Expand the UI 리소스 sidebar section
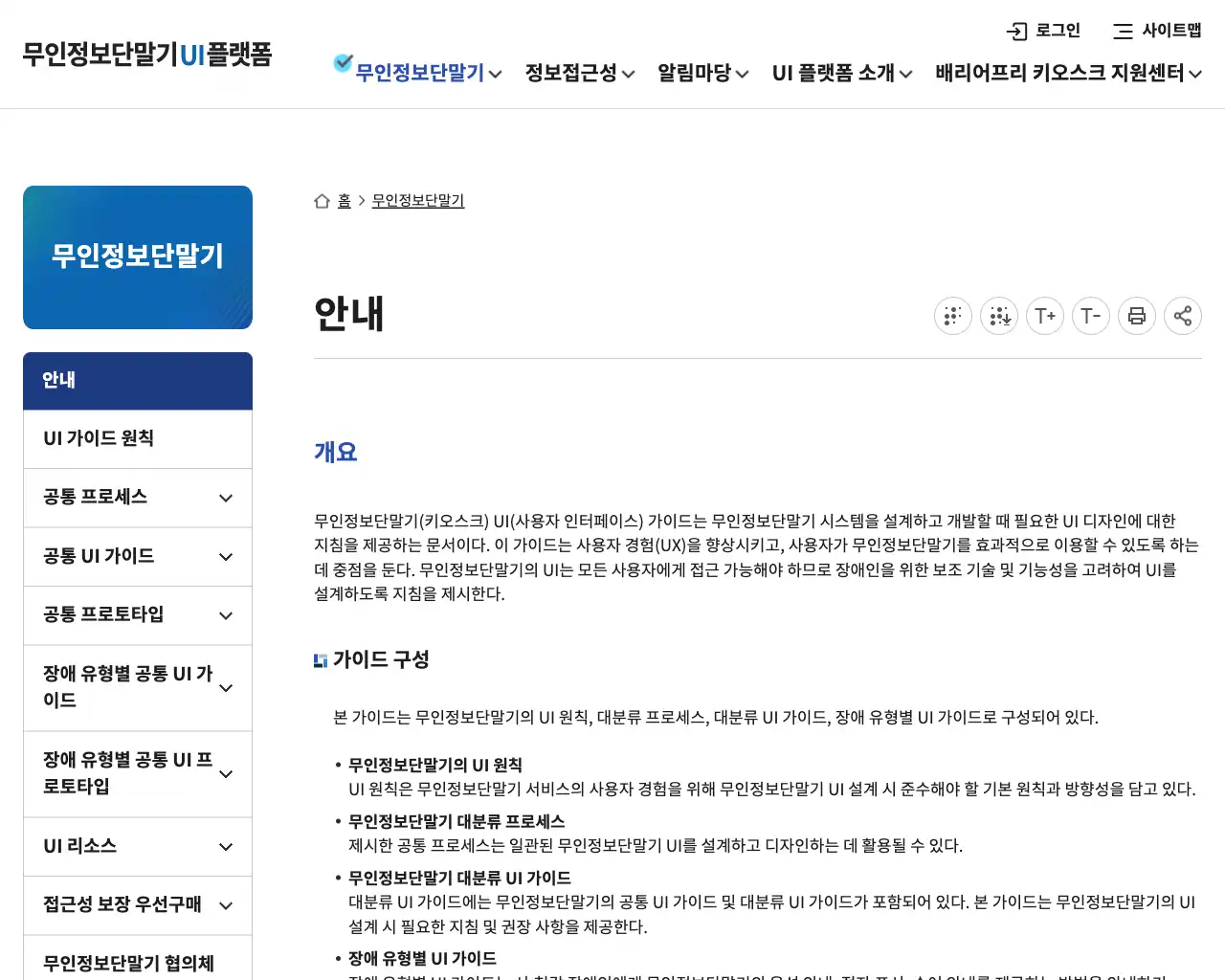Image resolution: width=1225 pixels, height=980 pixels. click(x=137, y=846)
